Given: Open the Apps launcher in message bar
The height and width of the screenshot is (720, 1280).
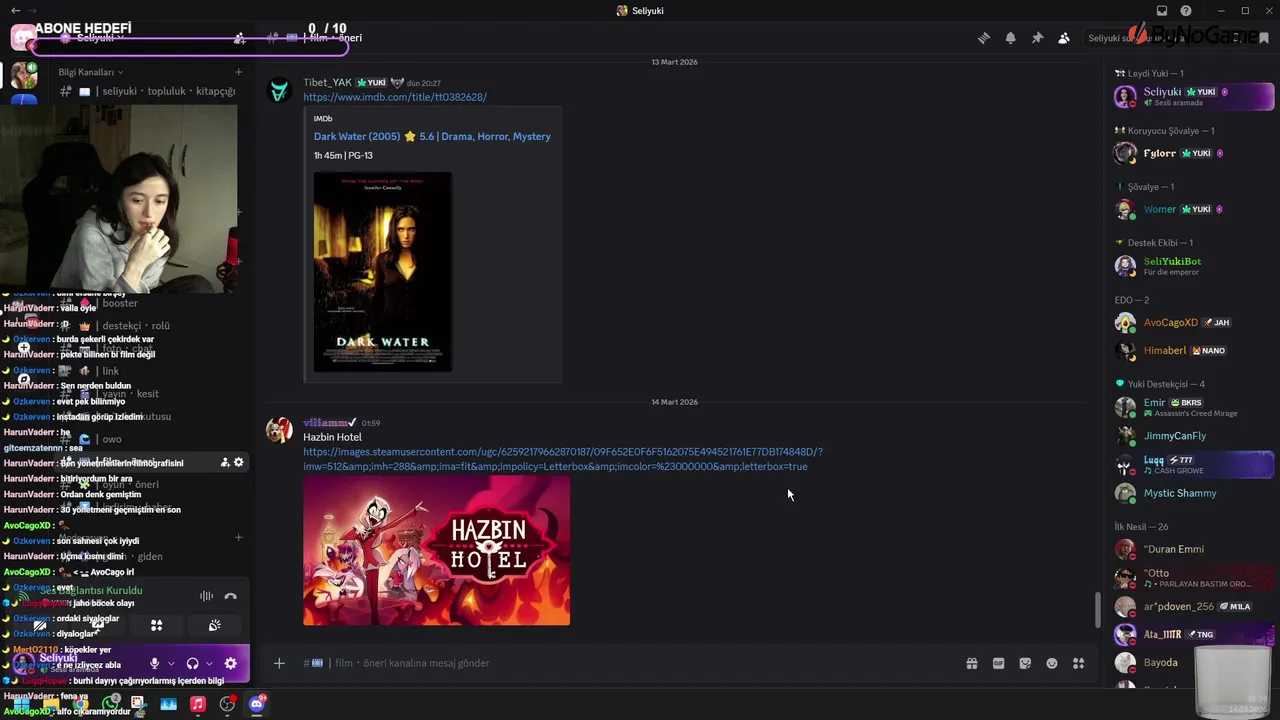Looking at the screenshot, I should 1079,663.
